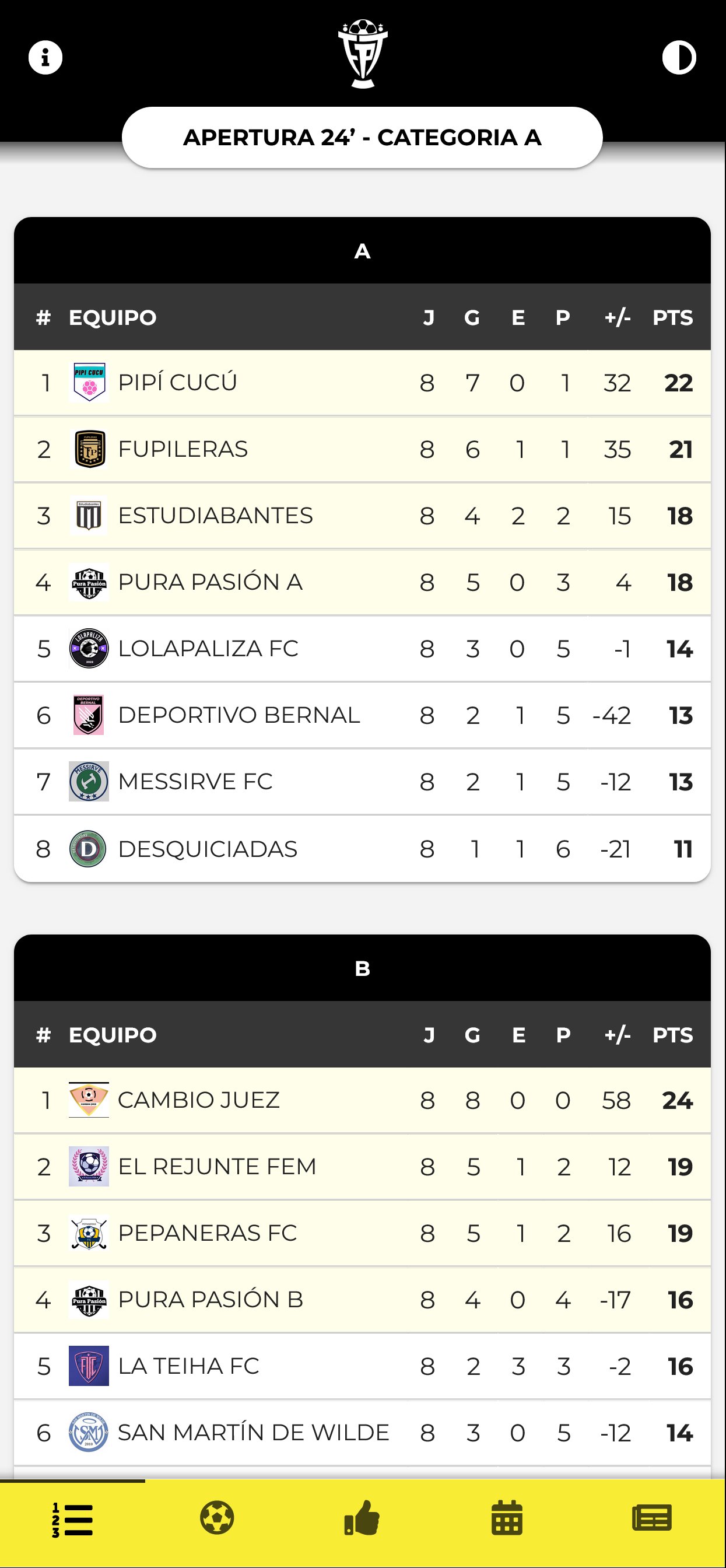Open the Apertura 24' Categoria A selector
The height and width of the screenshot is (1568, 726).
point(362,138)
